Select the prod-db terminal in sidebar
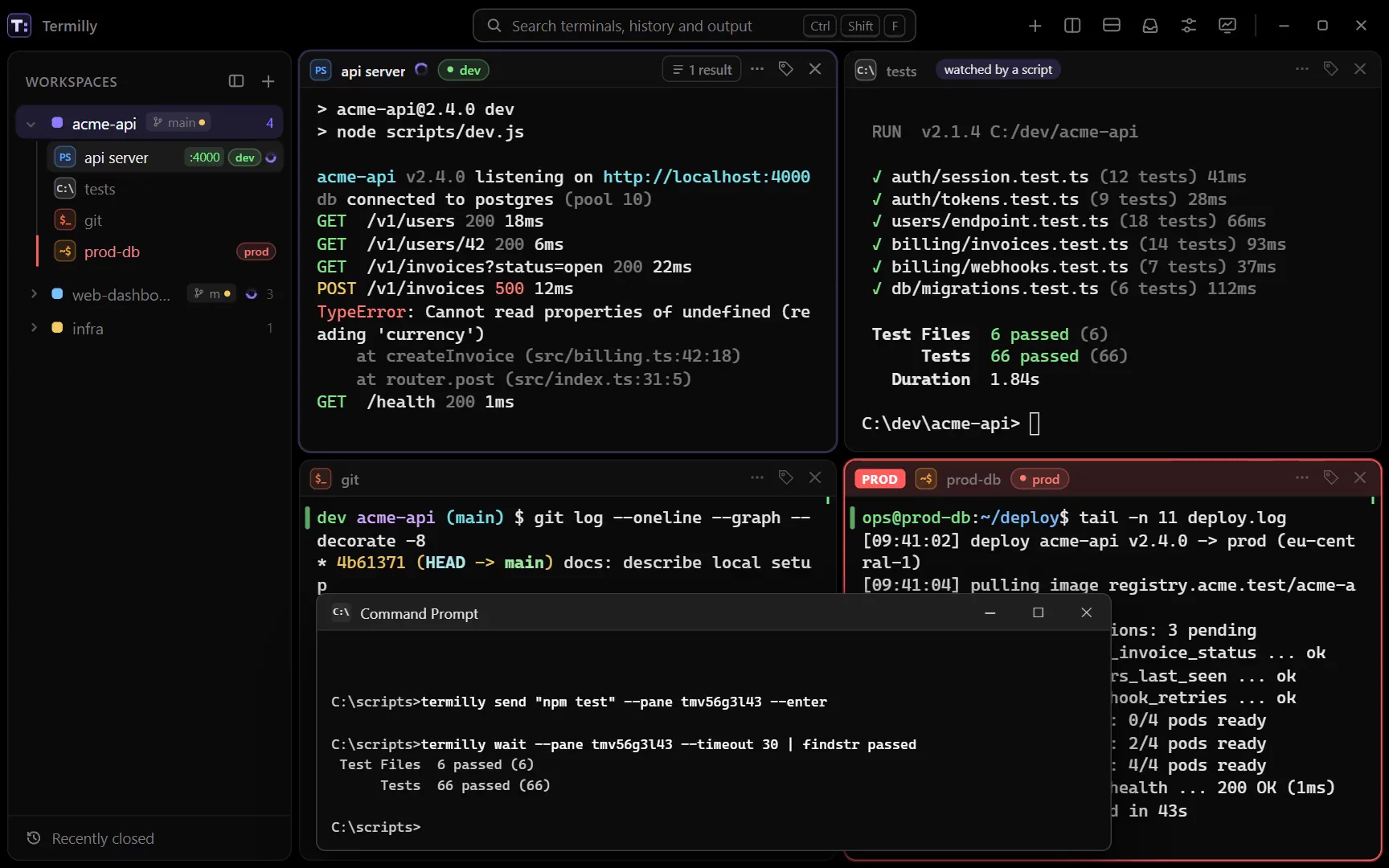The height and width of the screenshot is (868, 1389). (165, 252)
